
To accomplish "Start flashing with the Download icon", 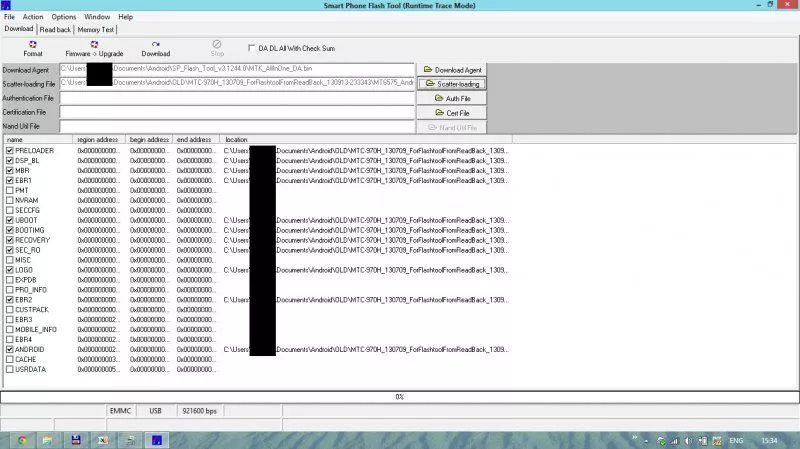I will [155, 47].
